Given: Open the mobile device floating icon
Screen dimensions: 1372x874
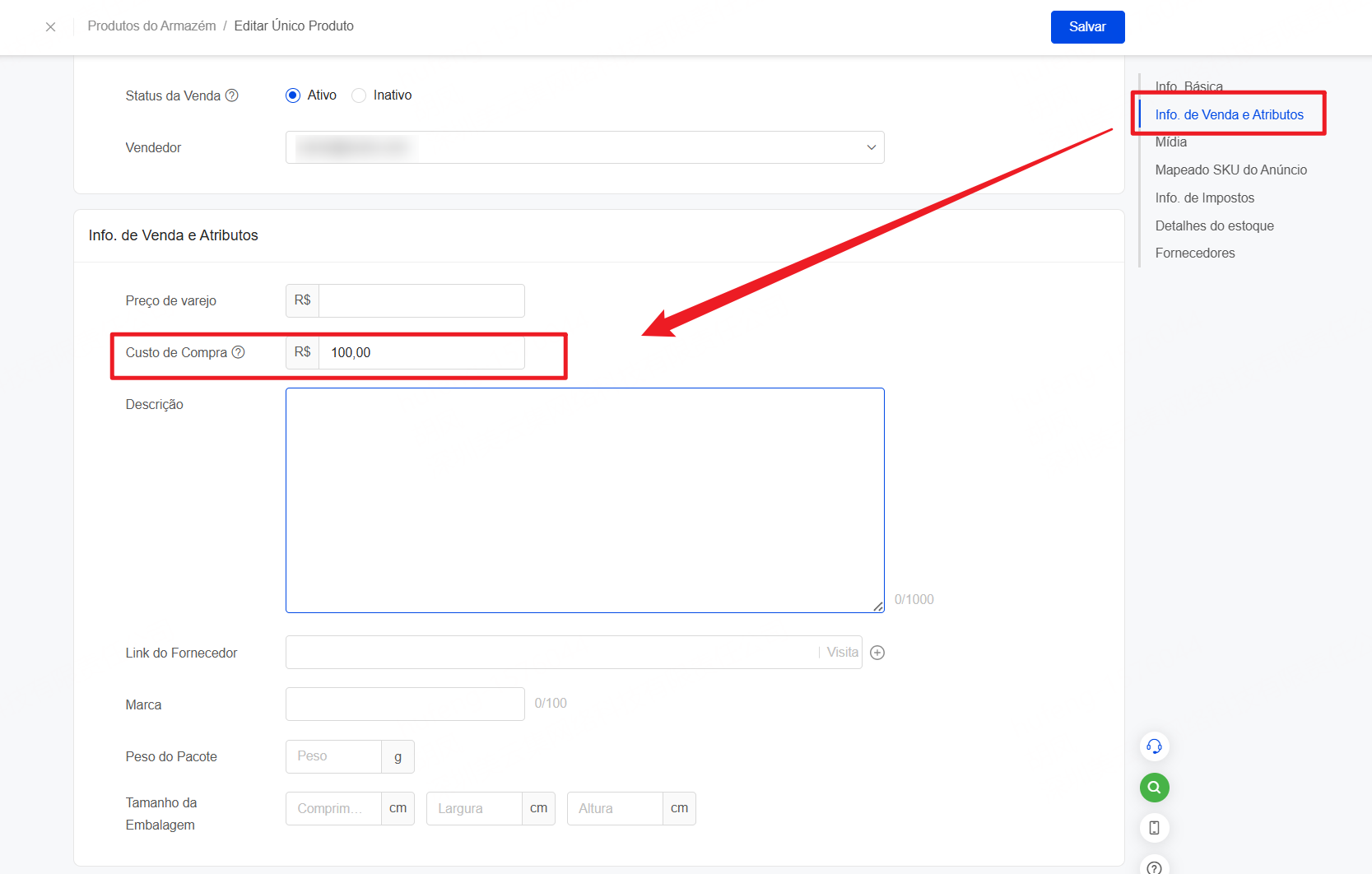Looking at the screenshot, I should coord(1154,828).
